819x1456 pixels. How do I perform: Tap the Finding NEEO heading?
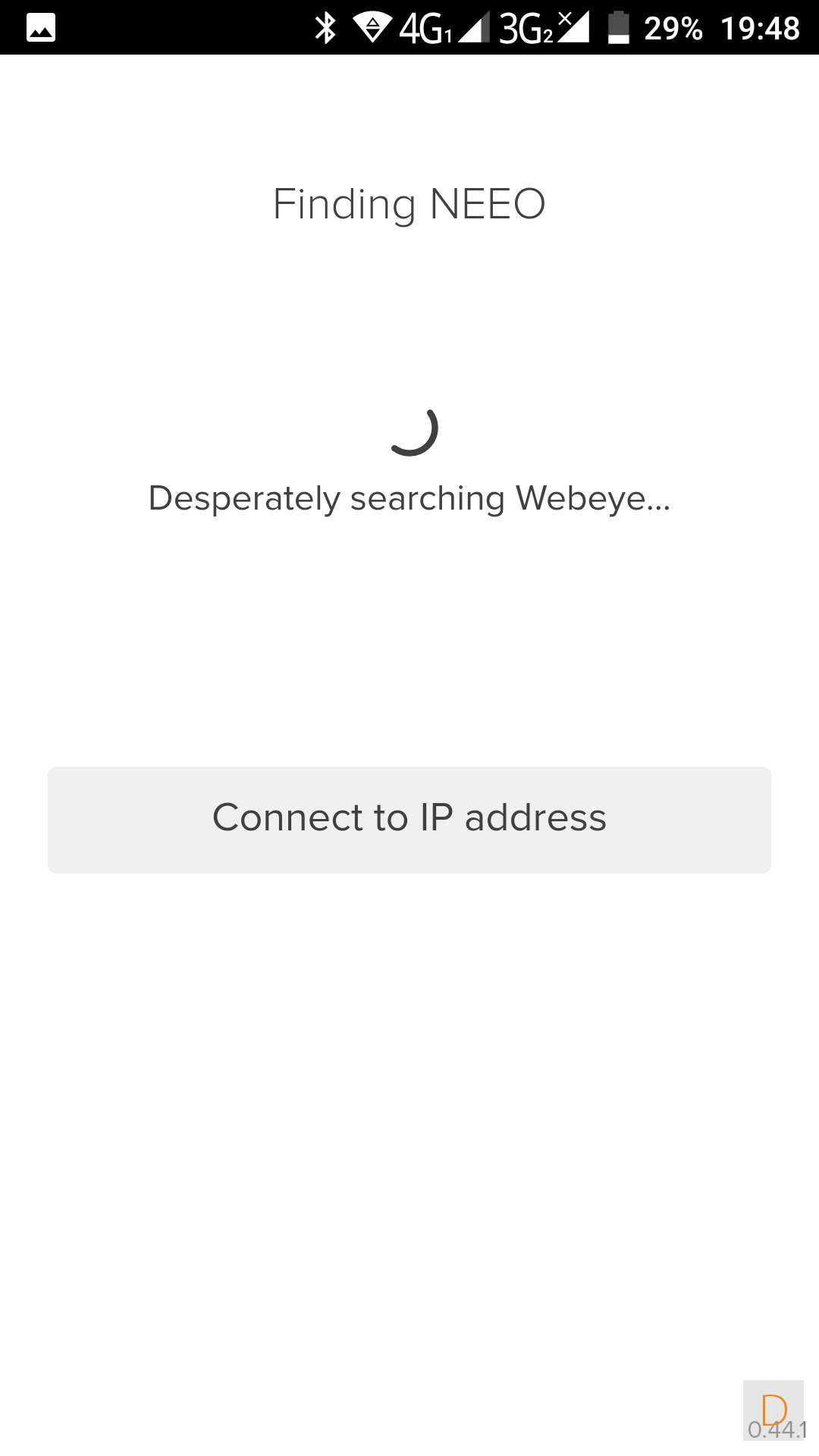click(409, 205)
